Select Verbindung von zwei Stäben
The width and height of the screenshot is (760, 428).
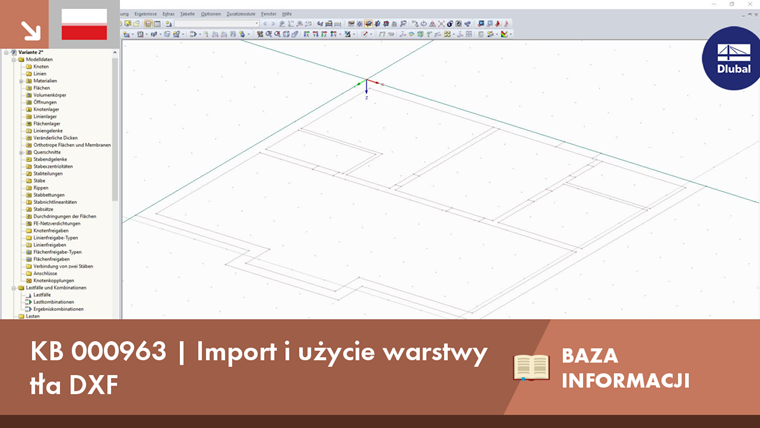pyautogui.click(x=63, y=267)
